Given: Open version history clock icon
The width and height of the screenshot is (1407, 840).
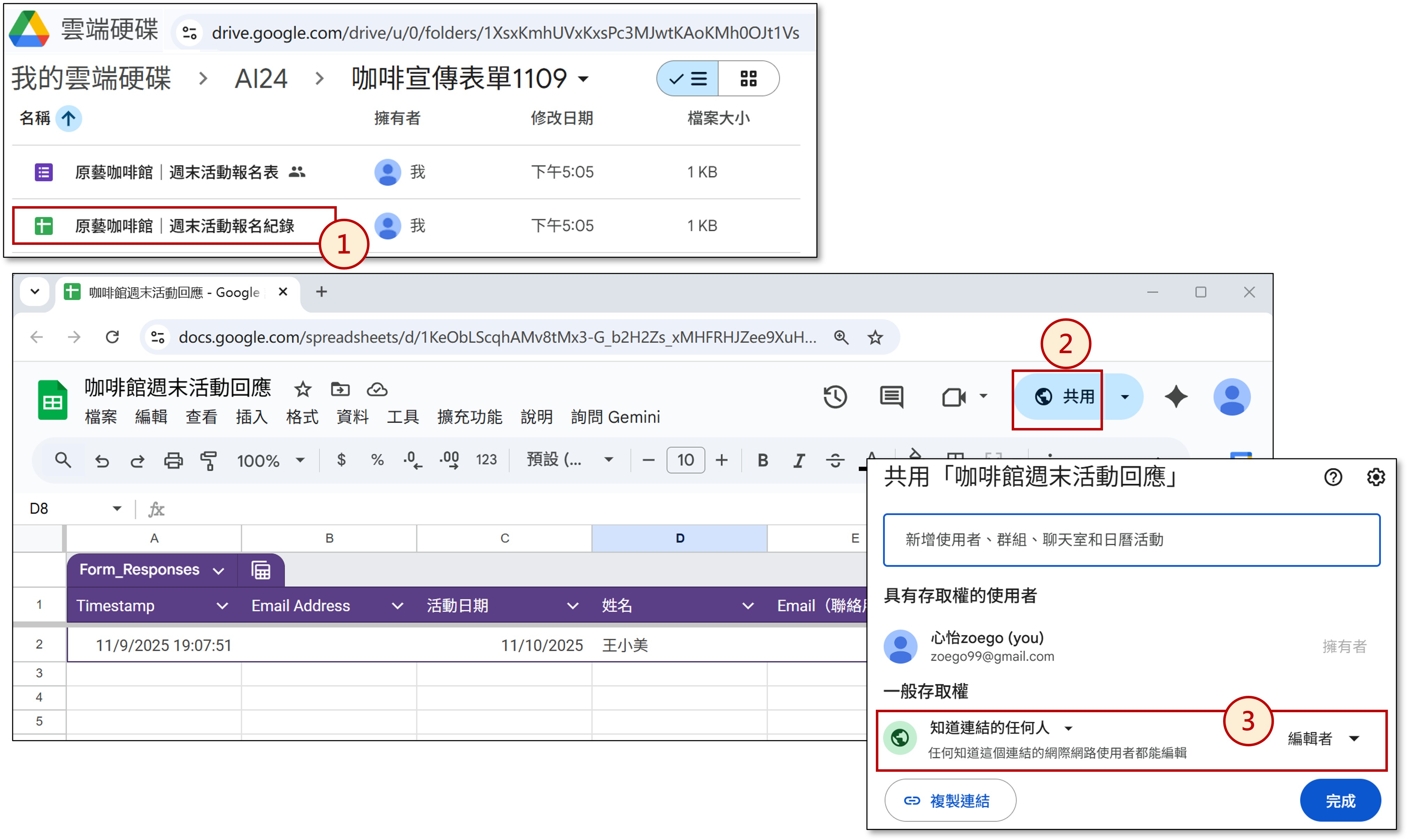Looking at the screenshot, I should click(x=835, y=397).
